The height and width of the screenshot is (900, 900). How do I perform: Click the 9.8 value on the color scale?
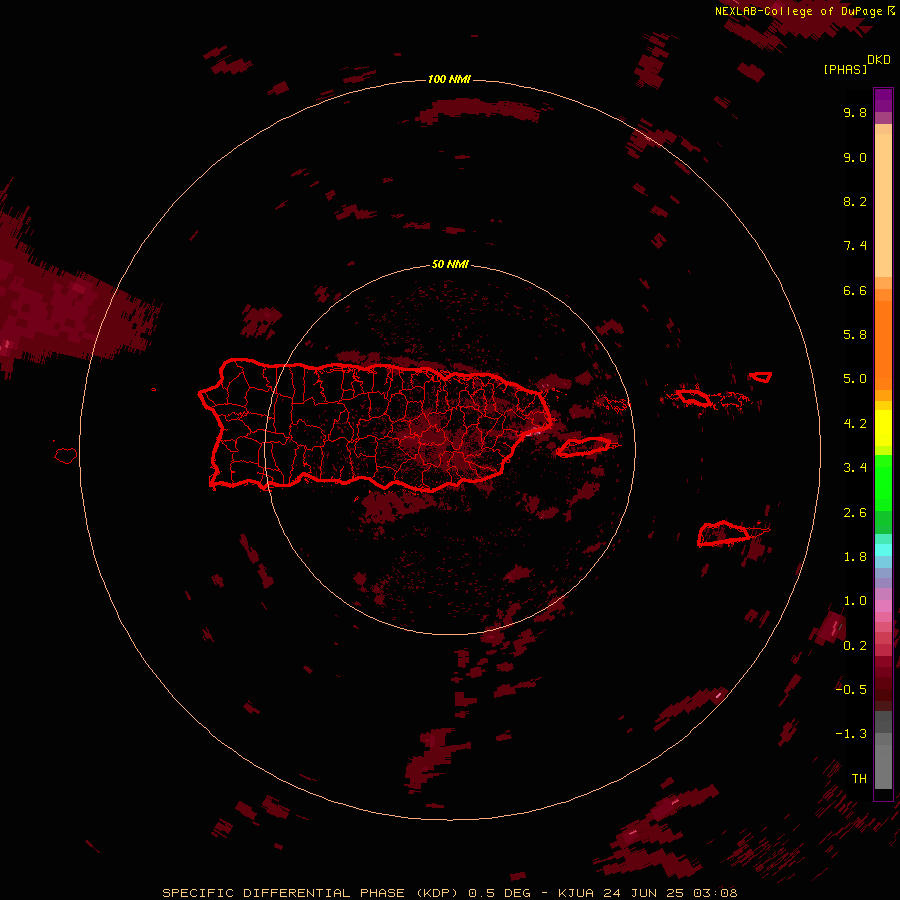point(855,112)
